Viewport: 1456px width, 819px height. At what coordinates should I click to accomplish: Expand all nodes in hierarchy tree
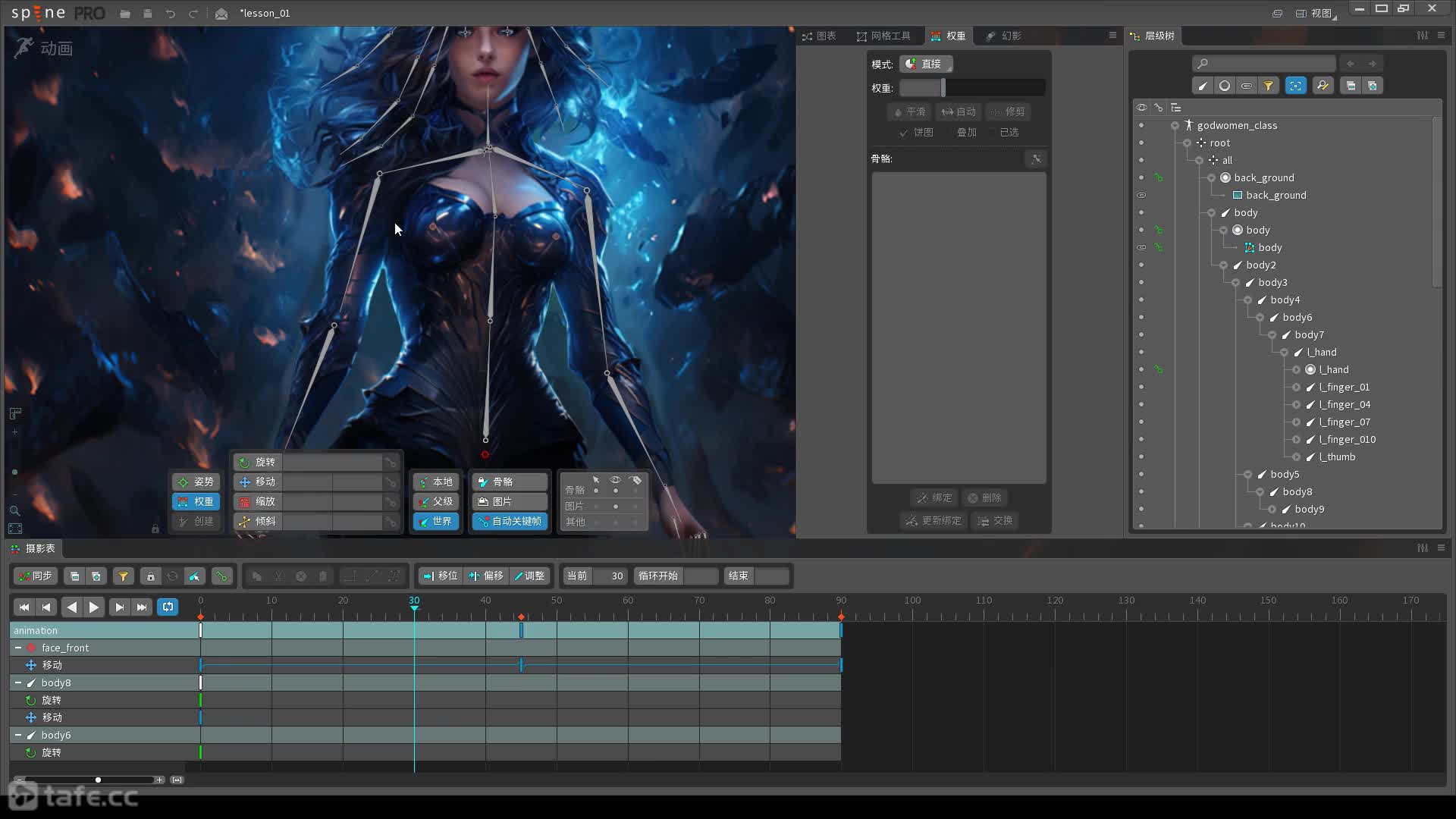click(1373, 86)
